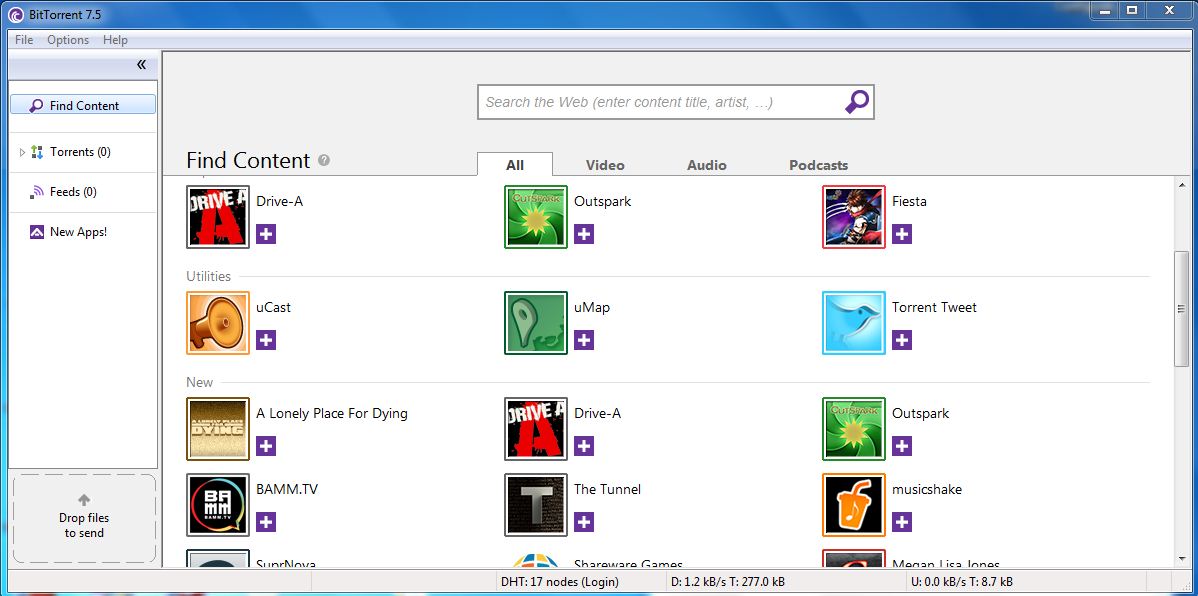Click The Tunnel title text

pyautogui.click(x=607, y=489)
